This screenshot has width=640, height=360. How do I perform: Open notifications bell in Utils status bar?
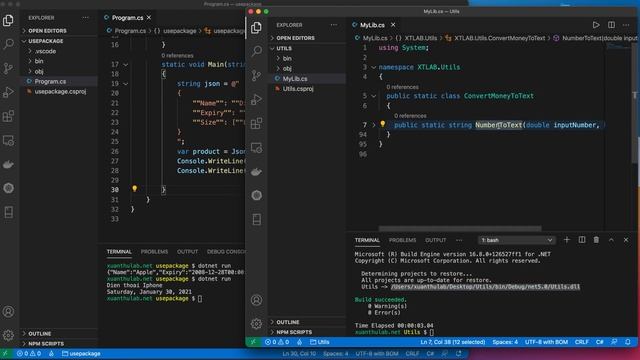[628, 342]
